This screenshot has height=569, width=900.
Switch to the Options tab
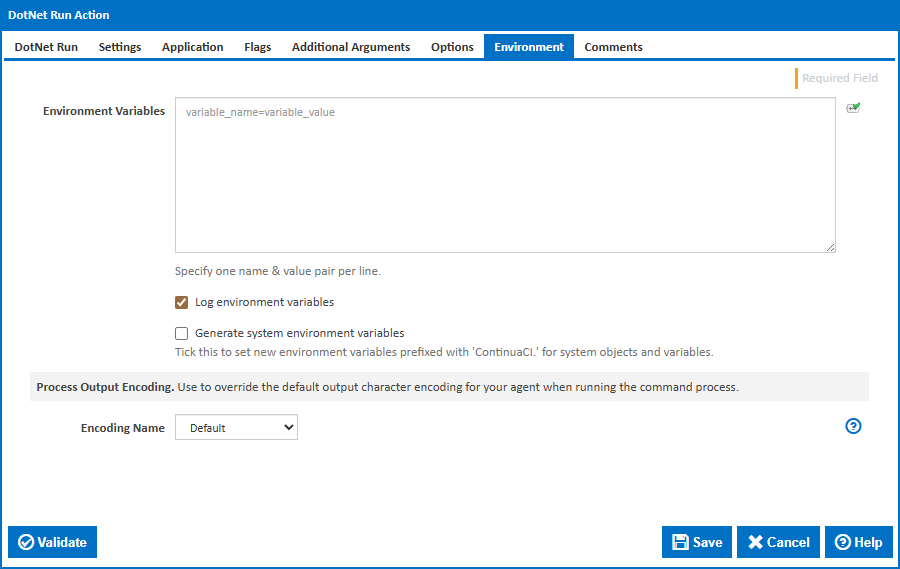tap(452, 47)
